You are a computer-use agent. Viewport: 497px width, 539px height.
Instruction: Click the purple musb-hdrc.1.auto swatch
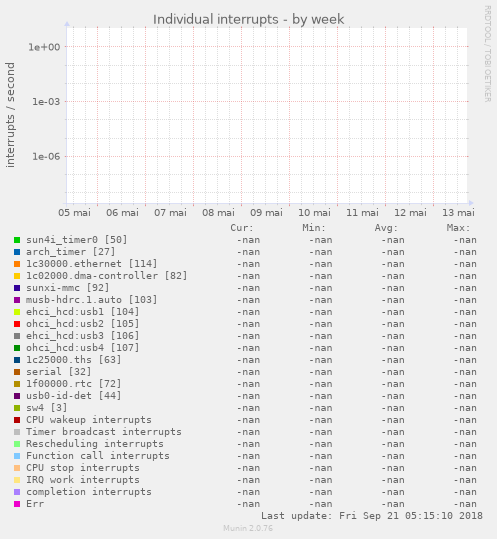coord(17,300)
